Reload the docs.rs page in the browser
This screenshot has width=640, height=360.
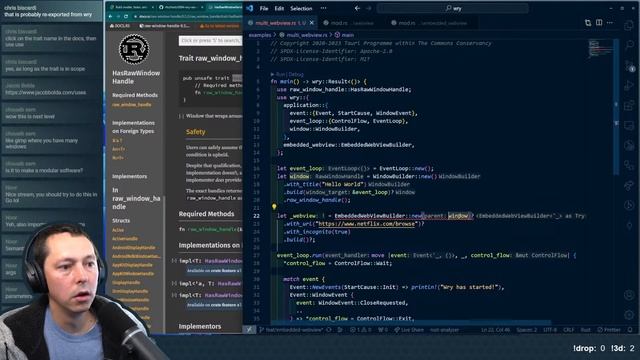pos(126,16)
